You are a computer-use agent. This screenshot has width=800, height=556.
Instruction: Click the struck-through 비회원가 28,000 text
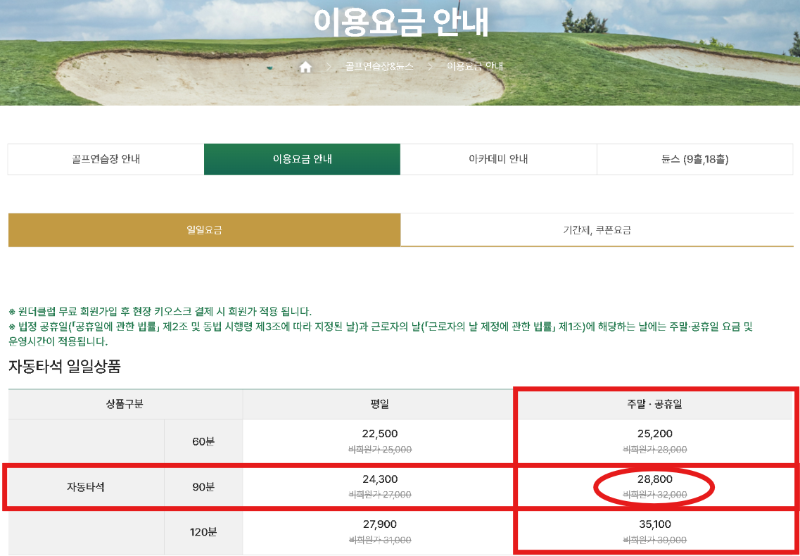655,449
